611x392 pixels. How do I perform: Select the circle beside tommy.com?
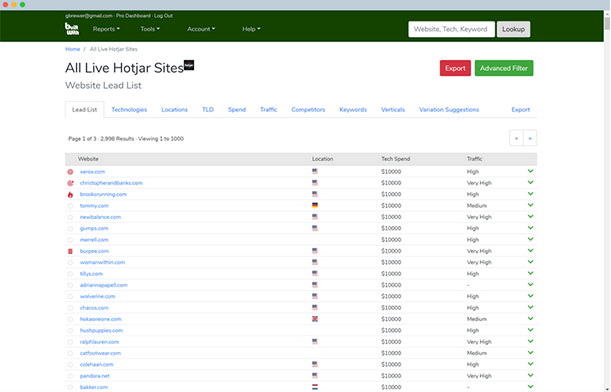pos(70,206)
